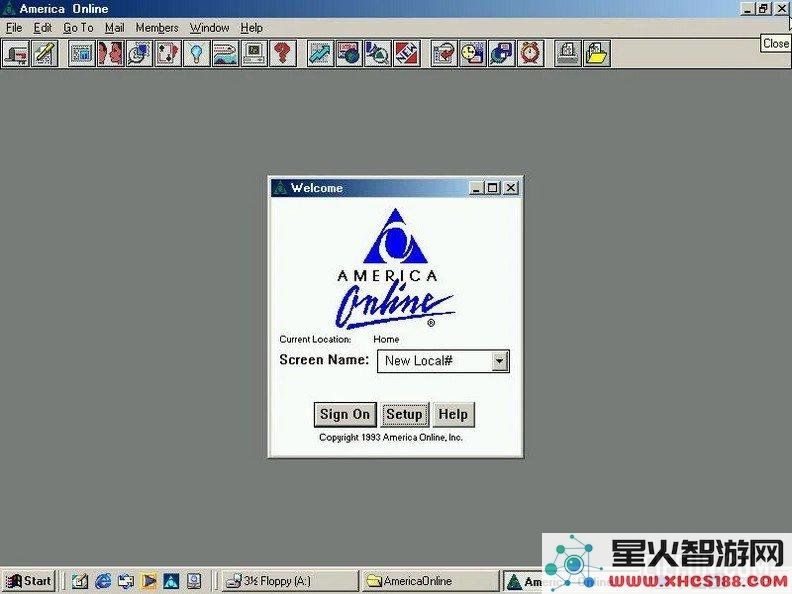Close the Welcome window

[511, 188]
